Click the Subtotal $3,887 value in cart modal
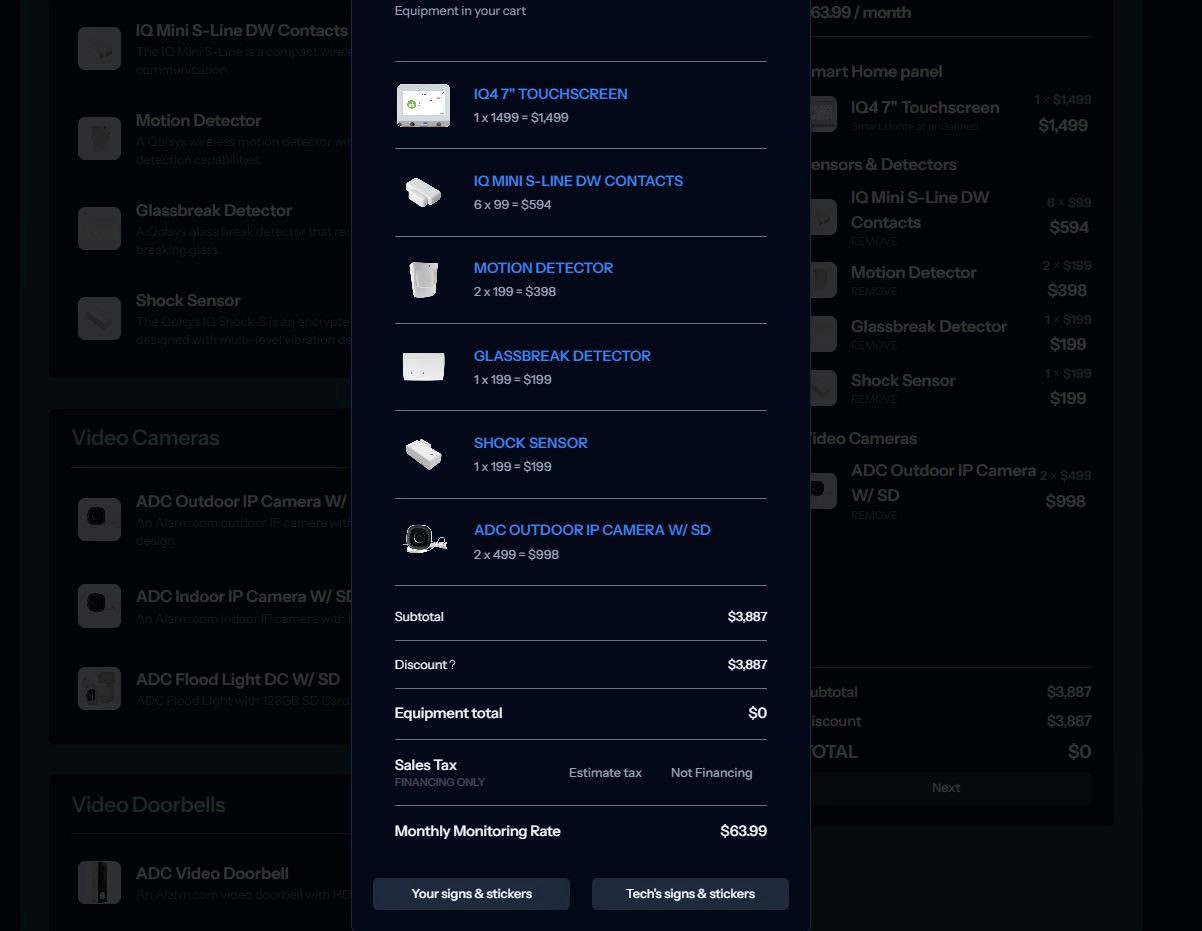Screen dimensions: 1202x931 (747, 617)
